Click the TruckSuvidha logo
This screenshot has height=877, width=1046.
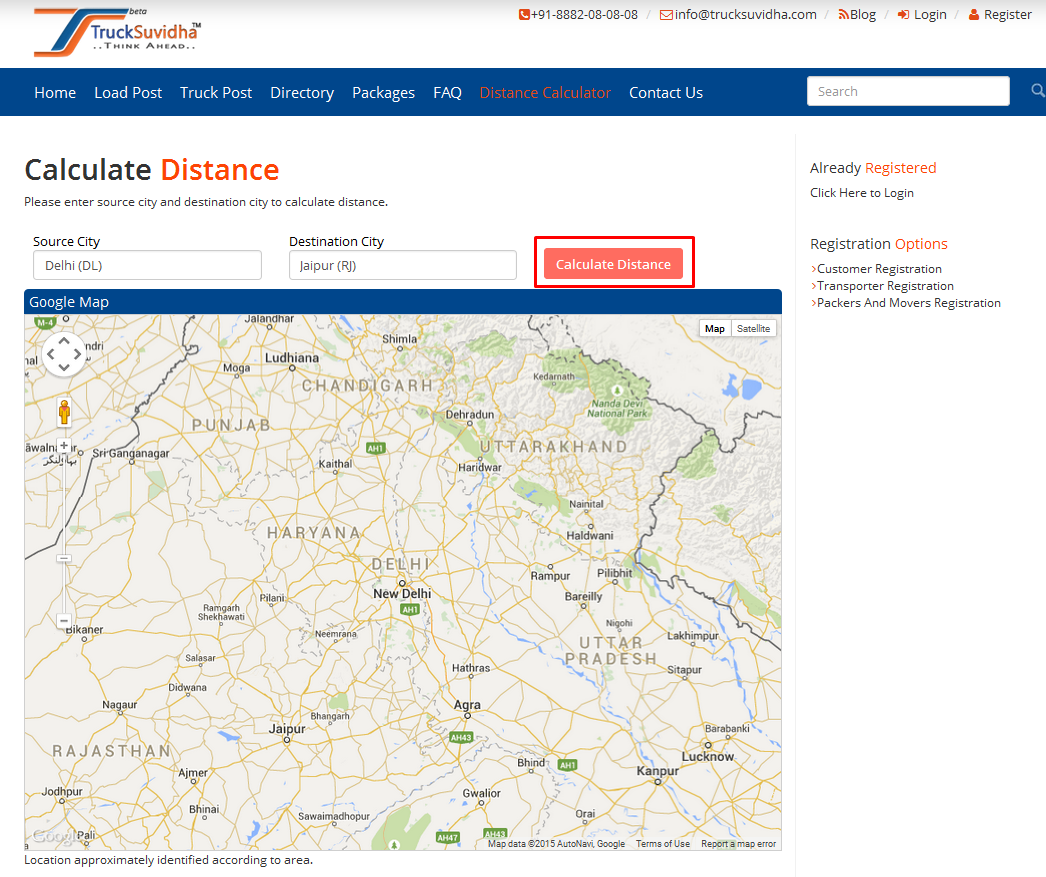(x=117, y=32)
